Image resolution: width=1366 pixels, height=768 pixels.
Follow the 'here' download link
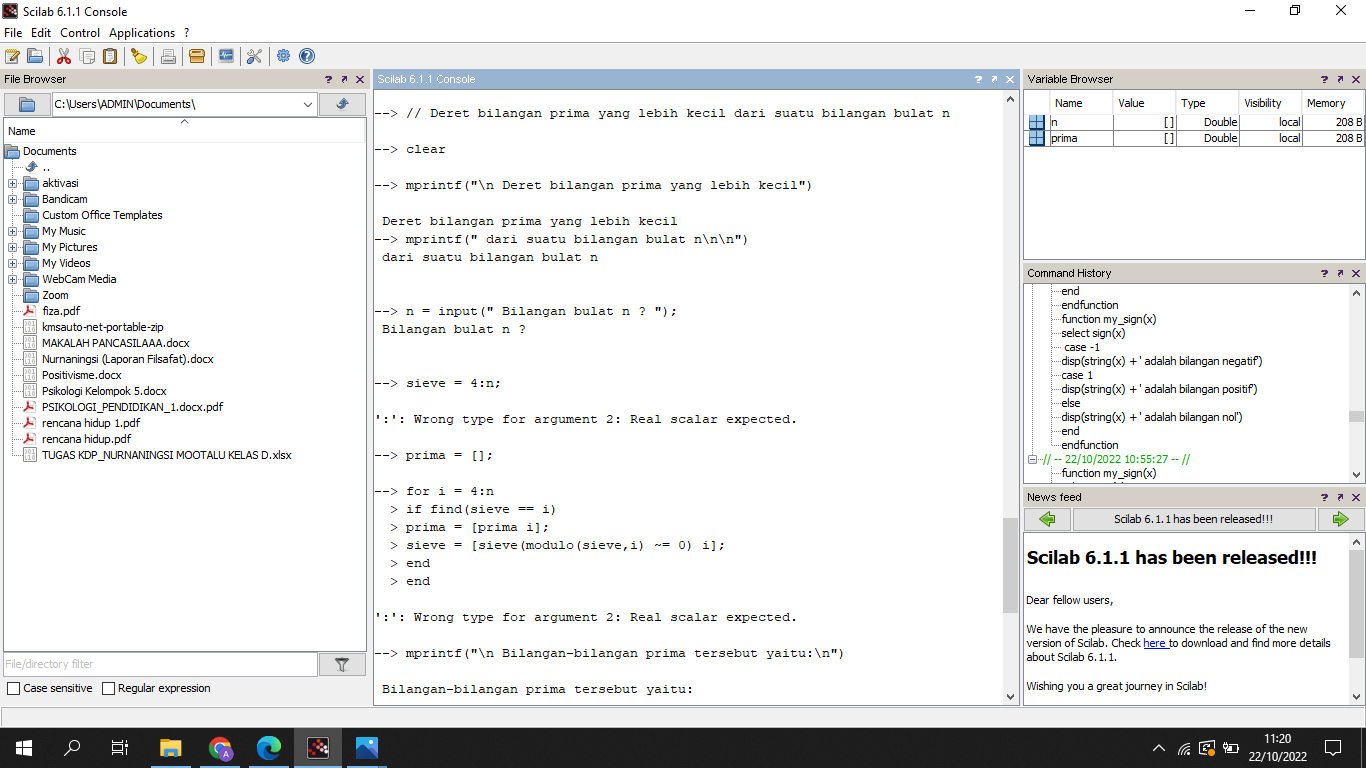coord(1155,643)
